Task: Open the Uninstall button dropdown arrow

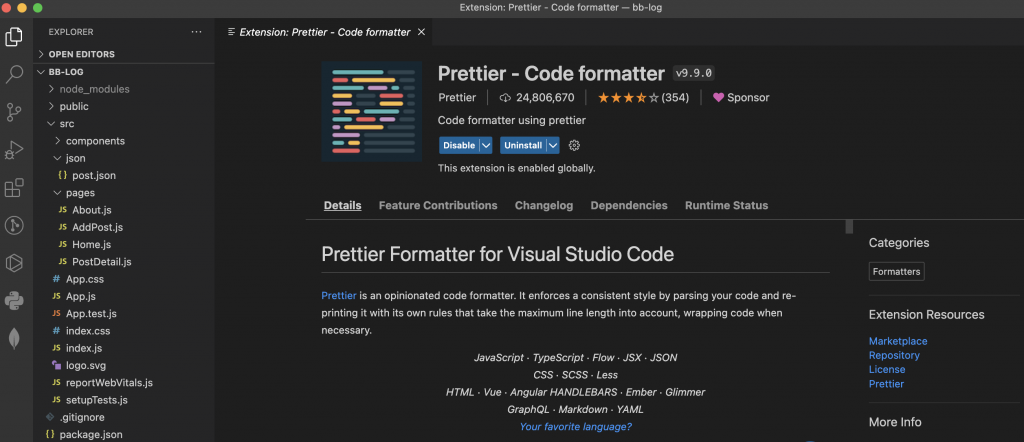Action: coord(553,145)
